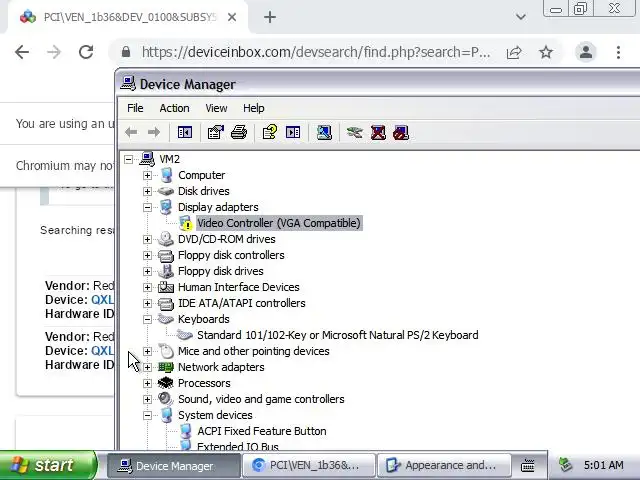Viewport: 640px width, 480px height.
Task: Open the tab search dropdown arrow
Action: point(520,17)
